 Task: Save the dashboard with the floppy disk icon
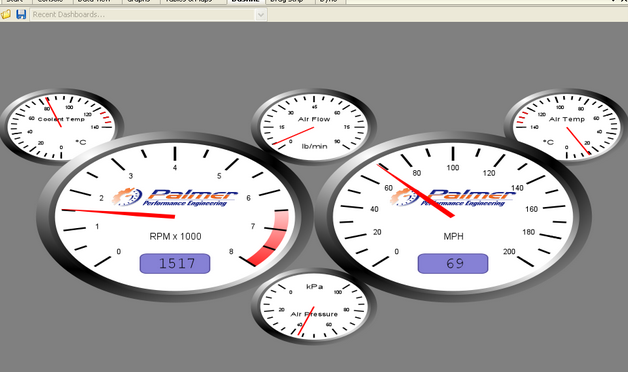click(21, 14)
